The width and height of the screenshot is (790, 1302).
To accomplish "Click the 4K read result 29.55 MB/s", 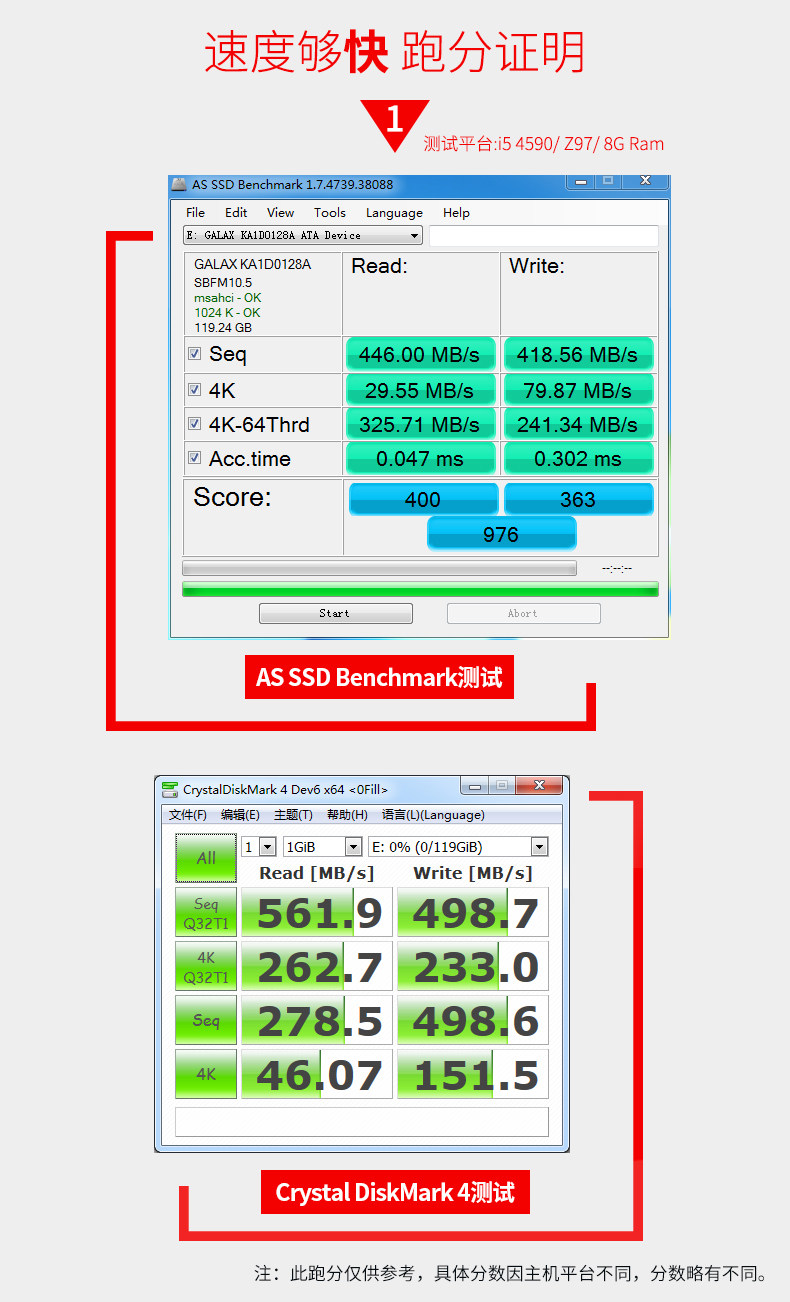I will pyautogui.click(x=420, y=390).
